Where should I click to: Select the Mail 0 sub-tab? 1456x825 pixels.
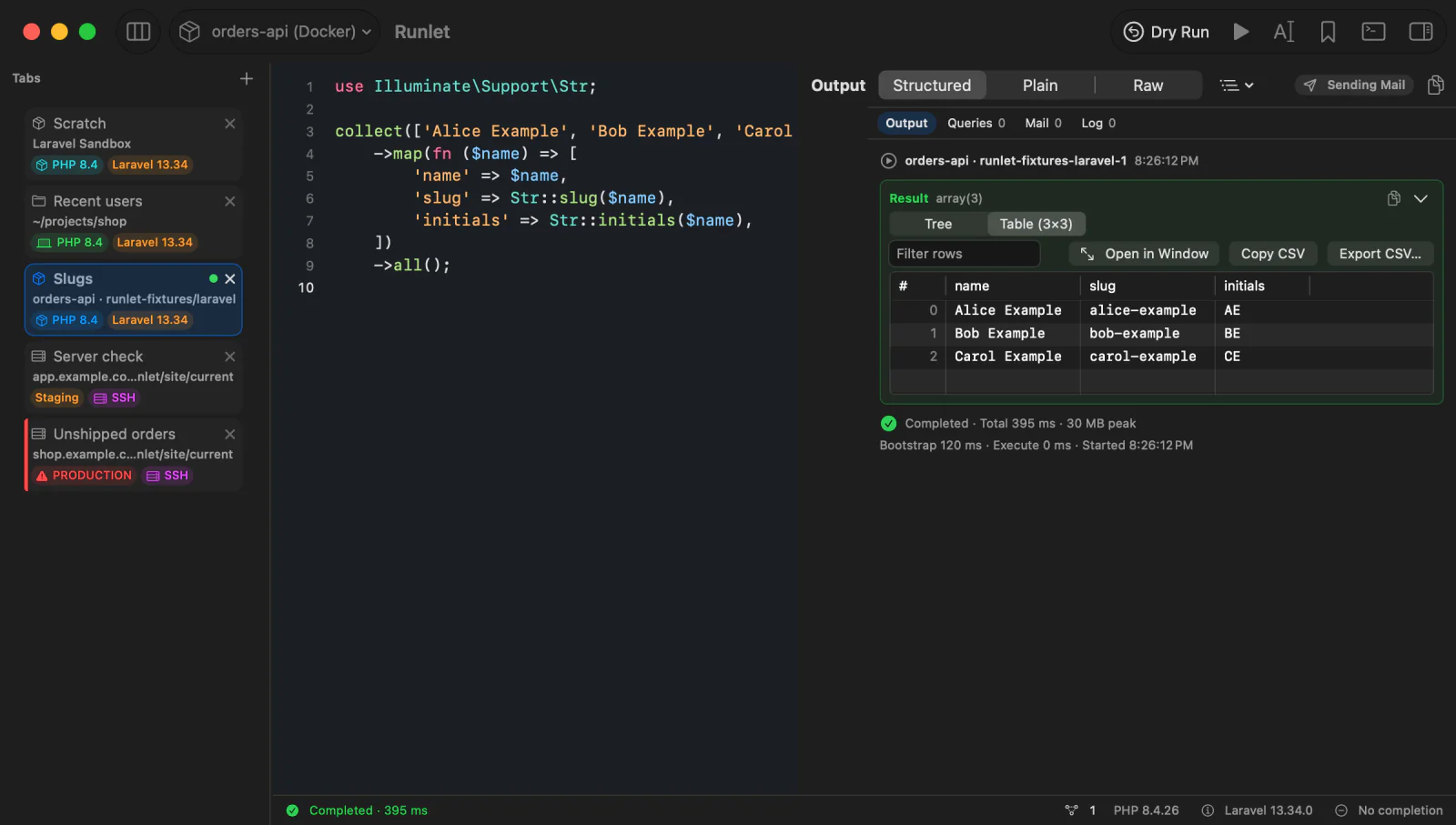click(1043, 124)
